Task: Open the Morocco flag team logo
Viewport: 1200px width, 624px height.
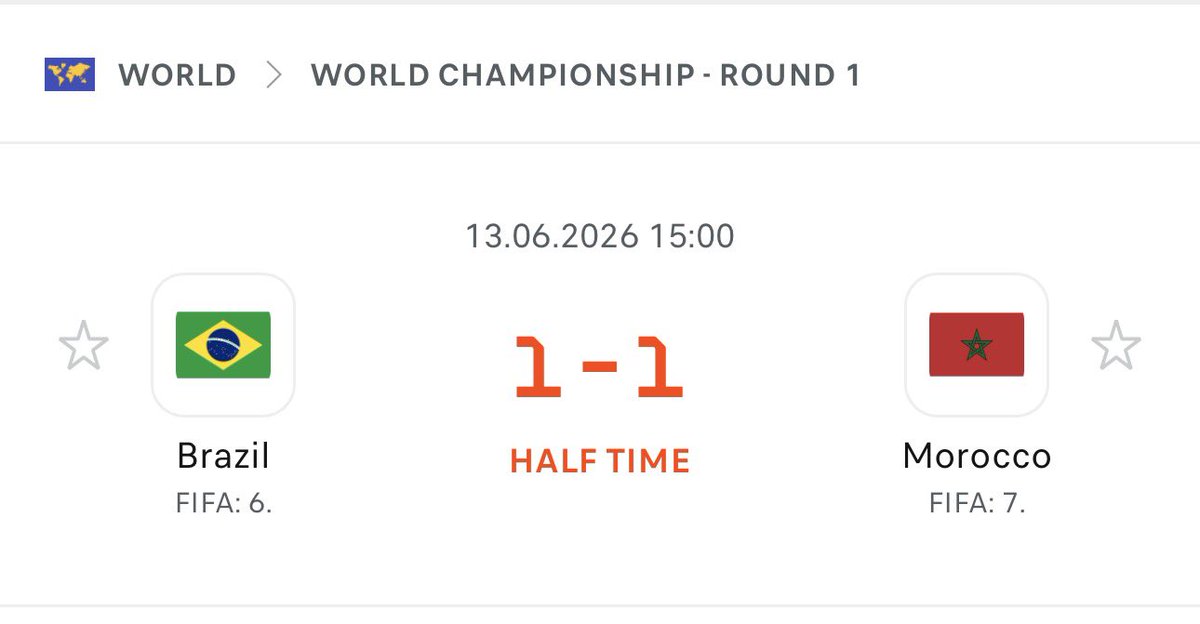Action: pos(976,345)
